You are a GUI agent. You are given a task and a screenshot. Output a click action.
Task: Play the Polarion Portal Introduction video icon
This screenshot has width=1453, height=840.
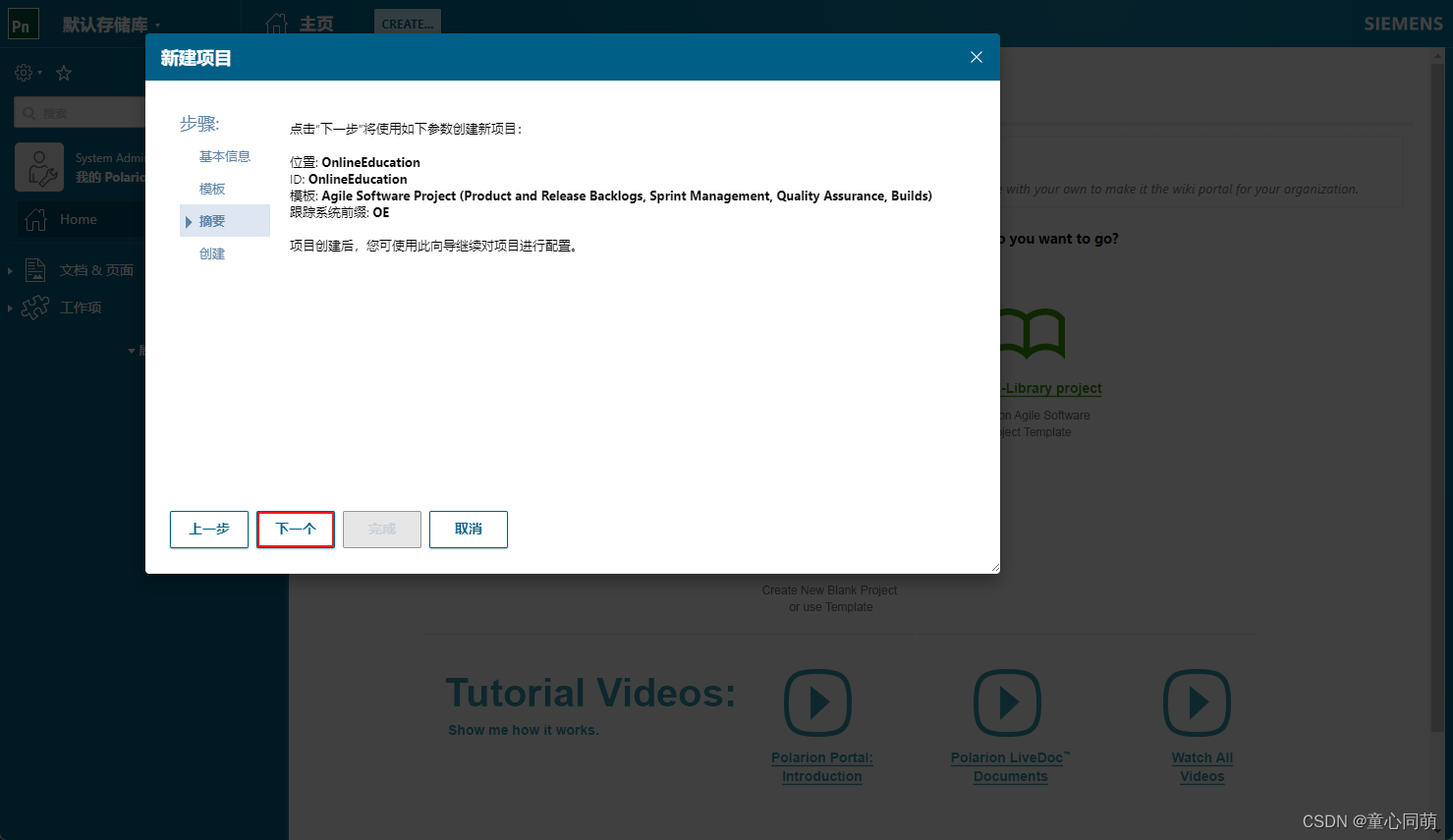coord(817,702)
